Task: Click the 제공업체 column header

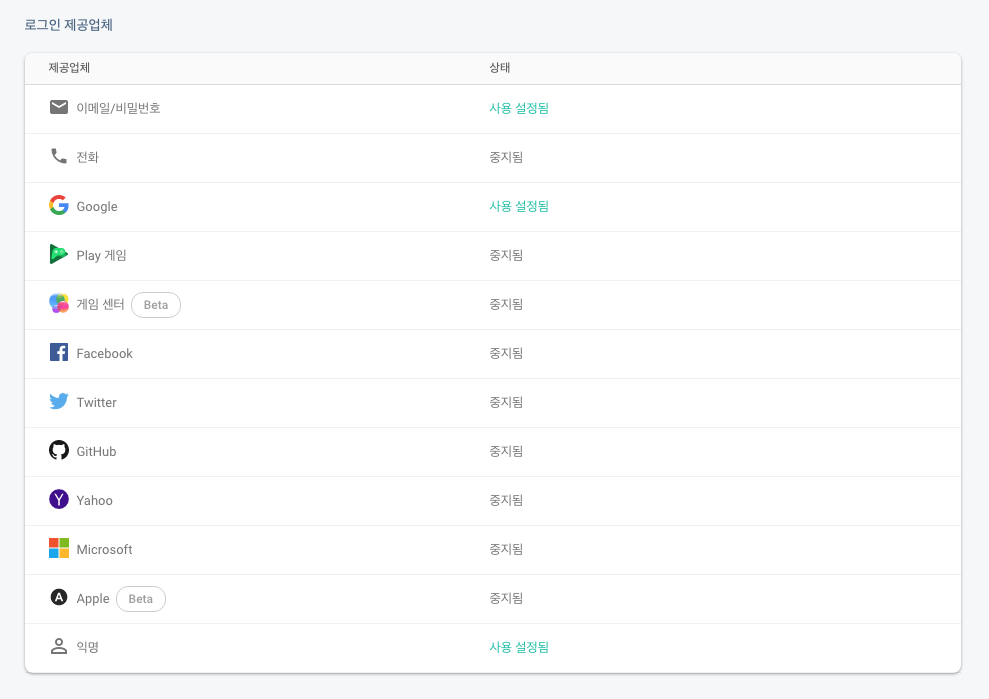Action: (x=69, y=68)
